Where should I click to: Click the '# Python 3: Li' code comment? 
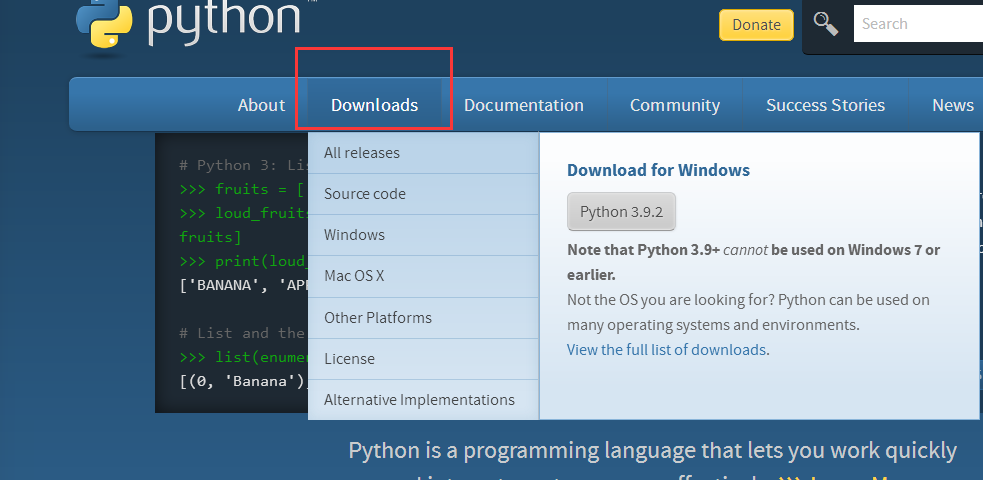tap(244, 165)
